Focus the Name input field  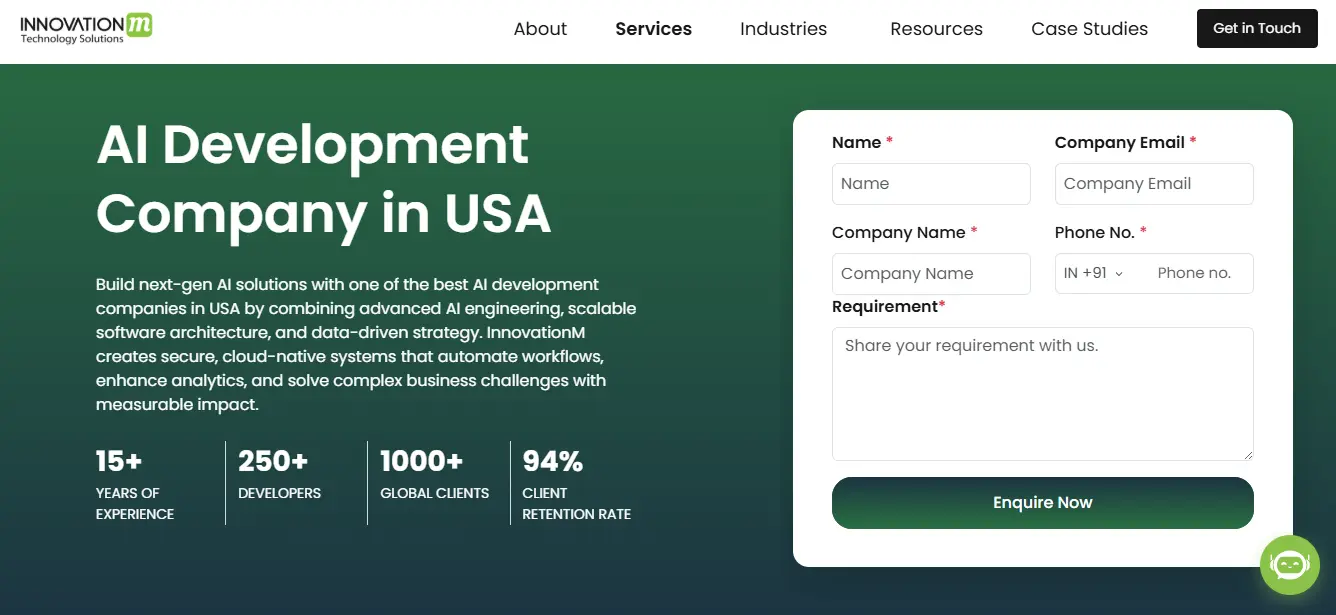[931, 184]
